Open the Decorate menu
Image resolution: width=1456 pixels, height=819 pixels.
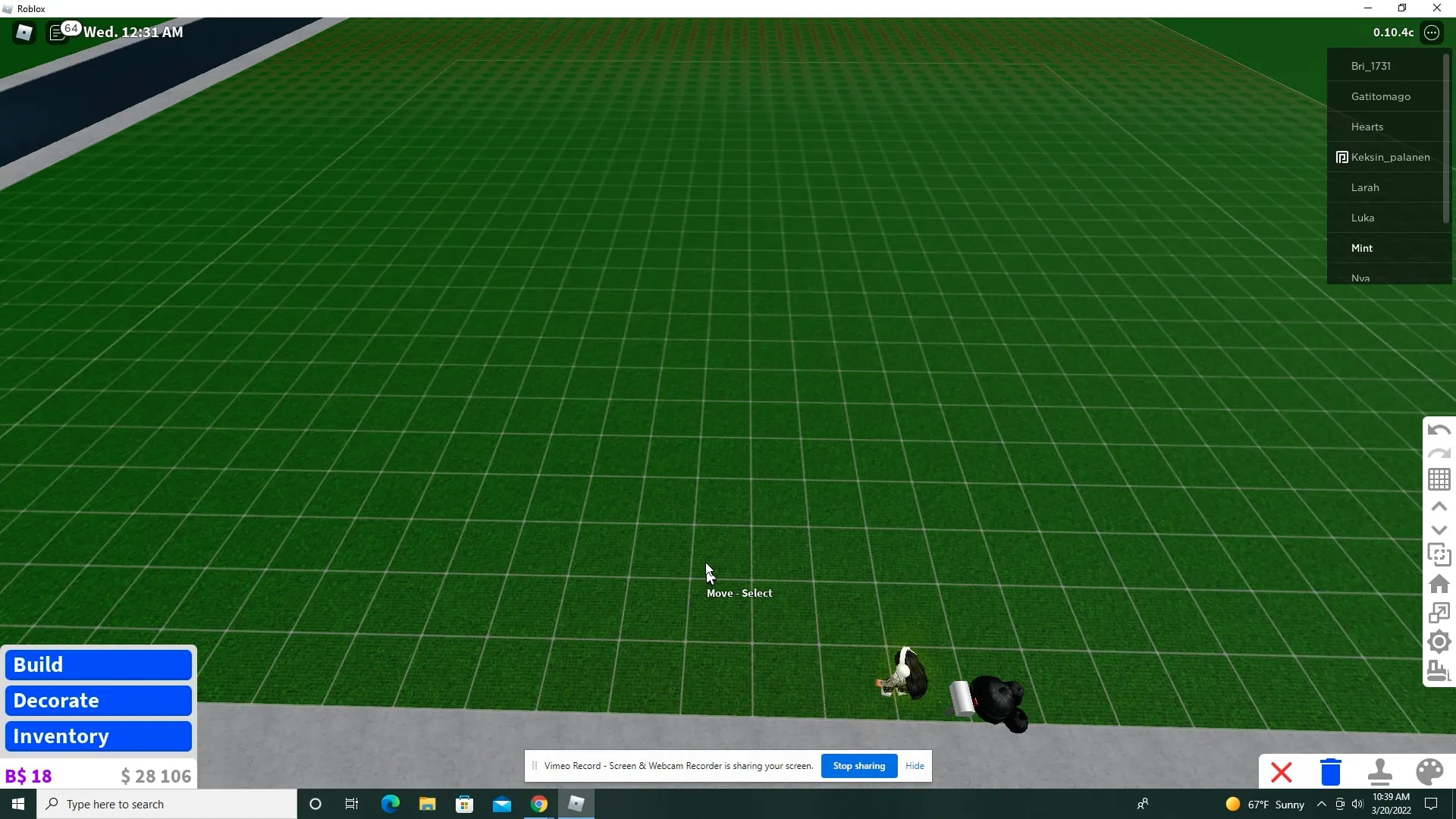coord(99,701)
